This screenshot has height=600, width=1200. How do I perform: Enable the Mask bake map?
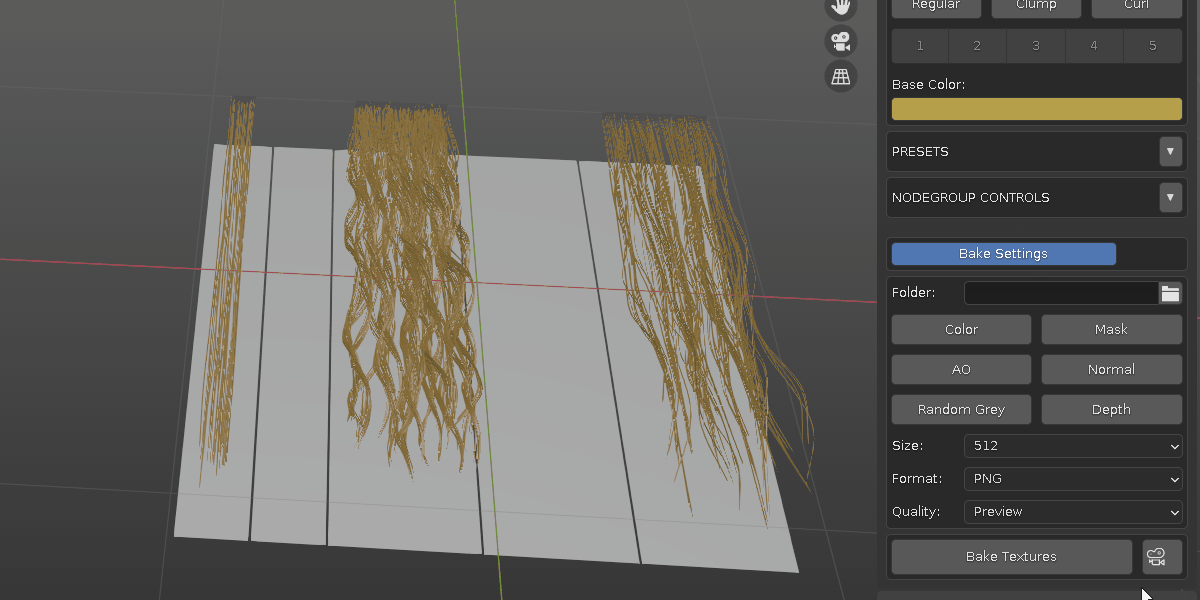1111,329
